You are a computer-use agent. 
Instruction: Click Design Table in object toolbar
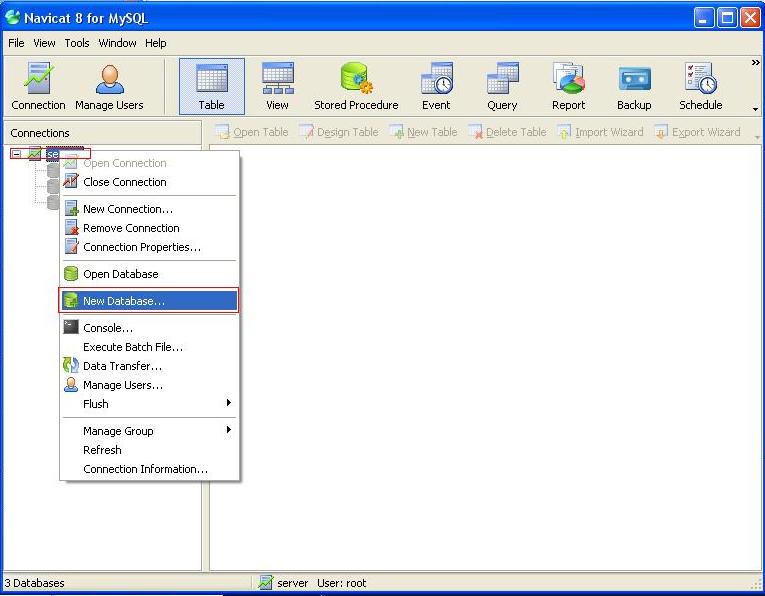pos(339,132)
